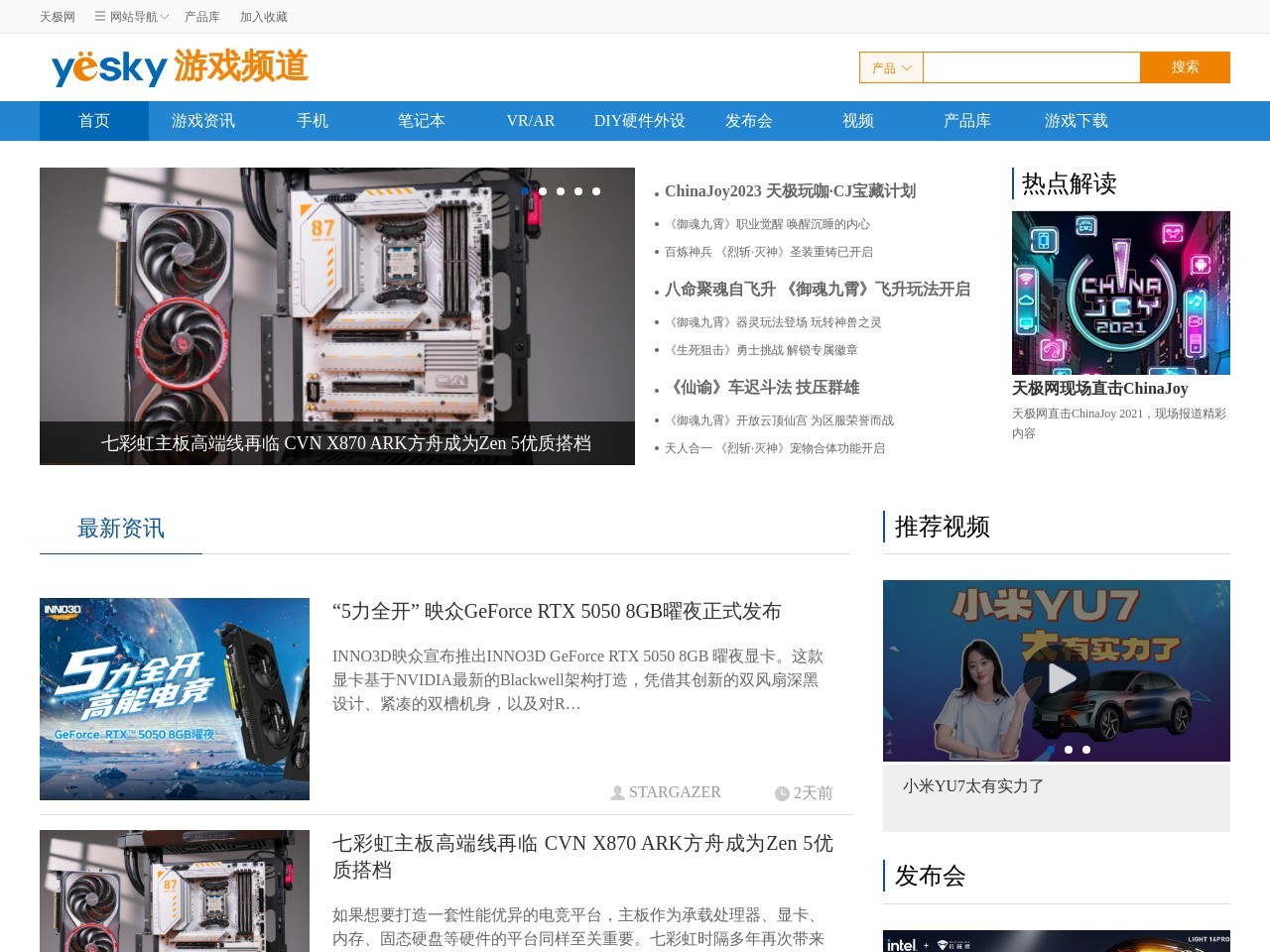The width and height of the screenshot is (1270, 952).
Task: Open 开放云顶仙宫 为区服荣誉而战 link
Action: [779, 420]
